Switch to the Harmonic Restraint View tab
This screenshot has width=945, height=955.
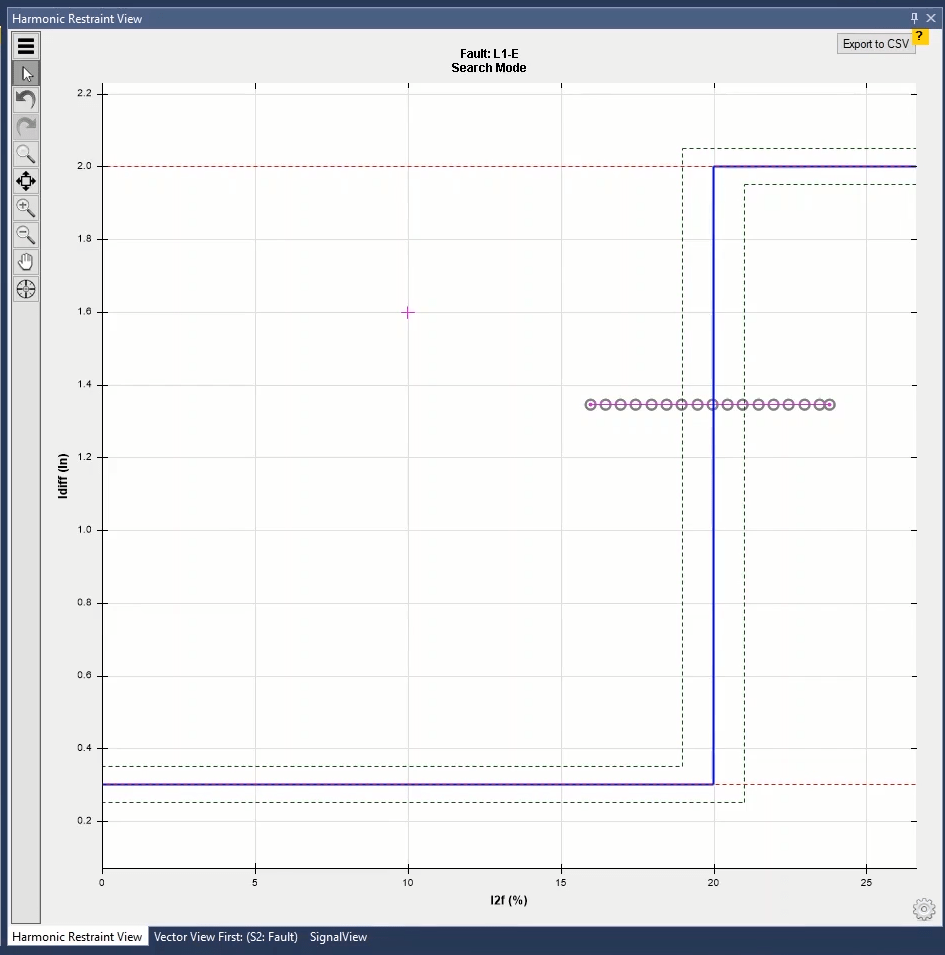[77, 937]
